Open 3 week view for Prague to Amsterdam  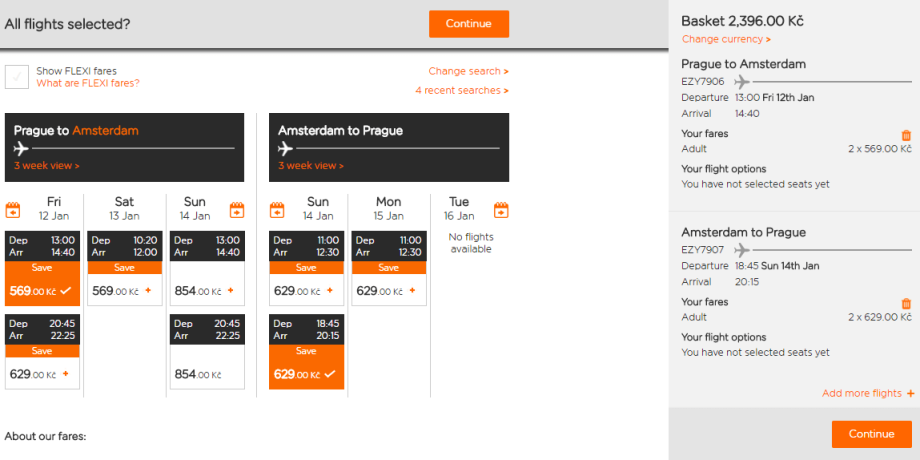coord(46,166)
